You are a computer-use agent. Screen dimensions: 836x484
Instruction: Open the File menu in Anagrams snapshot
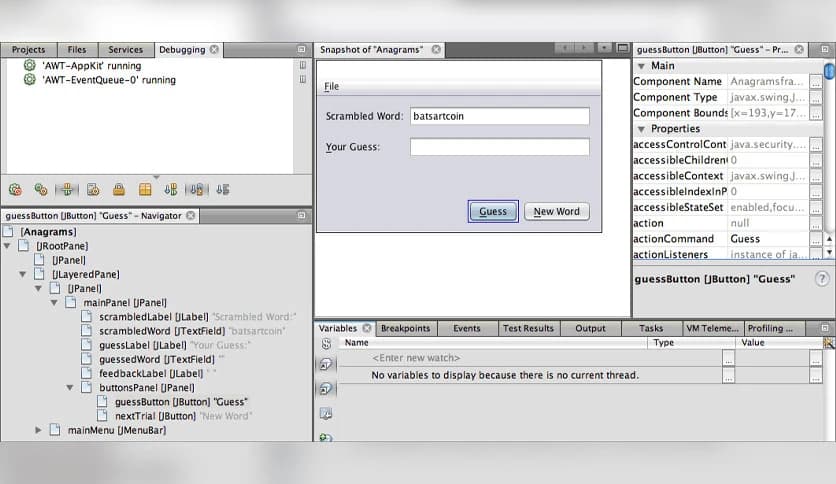pyautogui.click(x=331, y=86)
